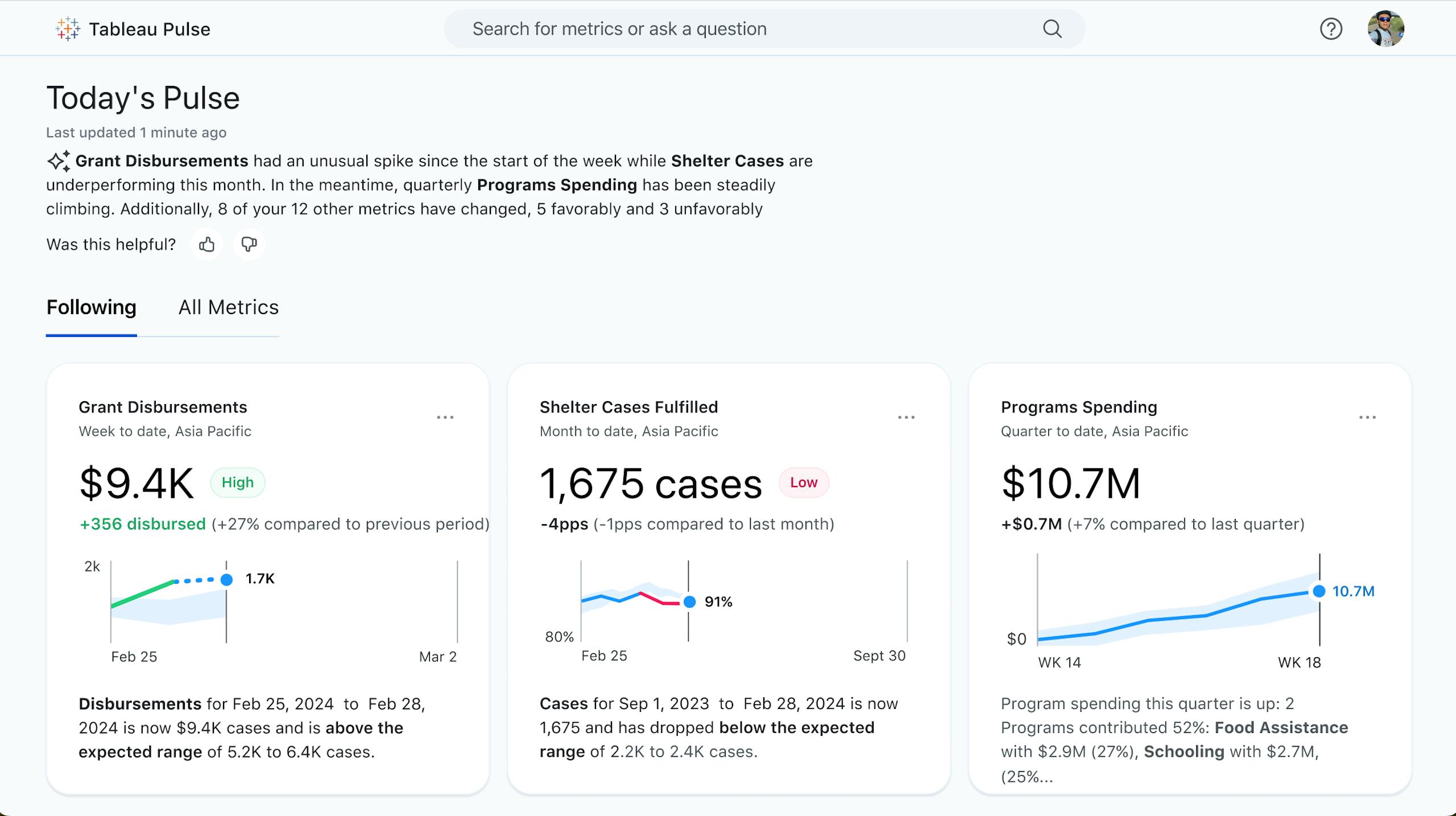
Task: Click the Shelter Cases Fulfilled title
Action: [628, 407]
